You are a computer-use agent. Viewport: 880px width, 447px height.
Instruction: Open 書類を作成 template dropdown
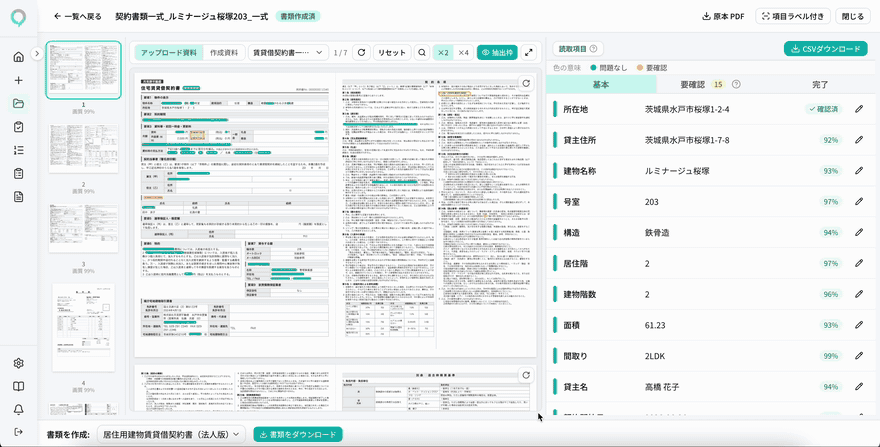pyautogui.click(x=171, y=434)
